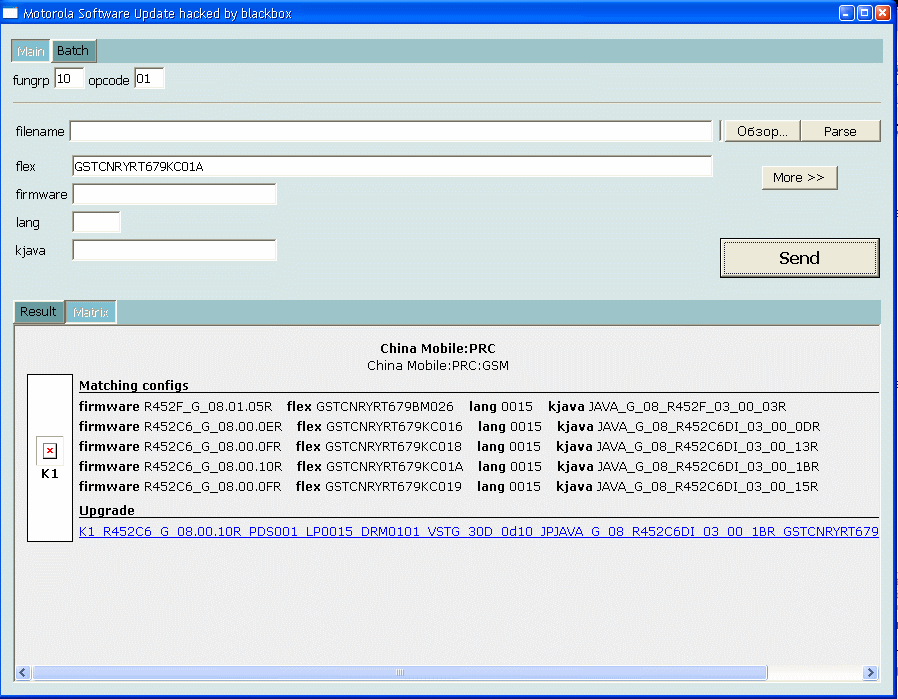The image size is (898, 699).
Task: Open the Batch tab
Action: tap(73, 51)
